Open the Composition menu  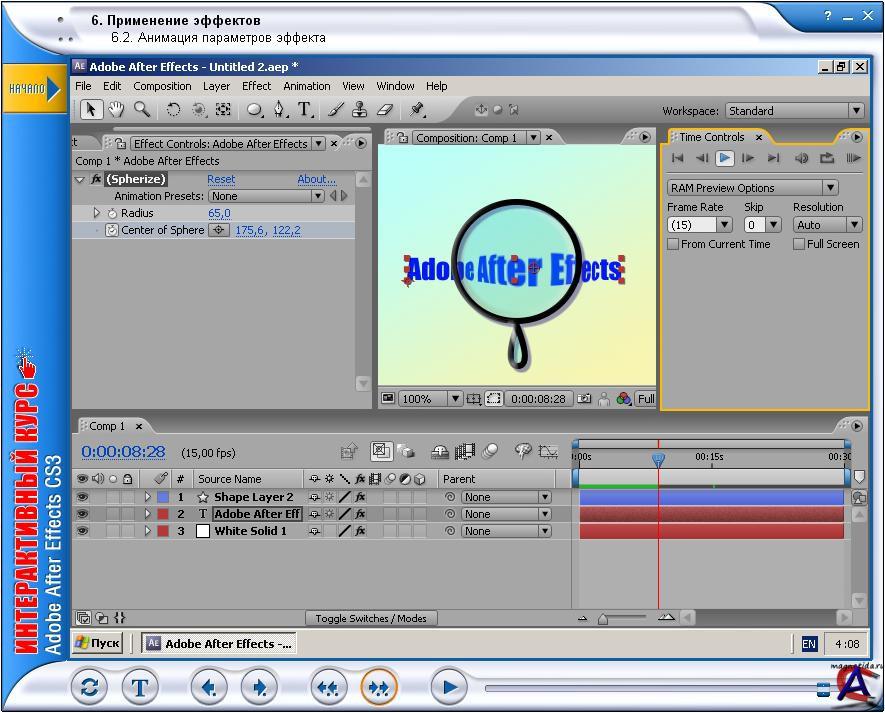(162, 86)
